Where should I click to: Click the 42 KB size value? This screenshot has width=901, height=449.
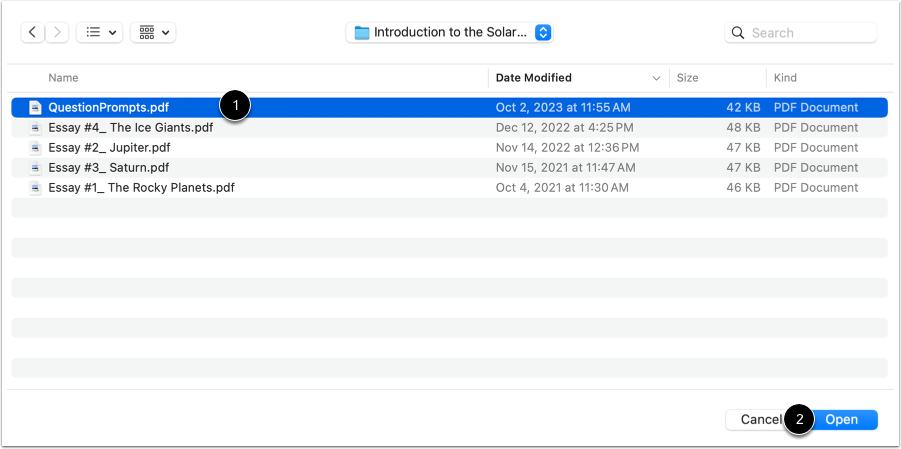[x=743, y=108]
